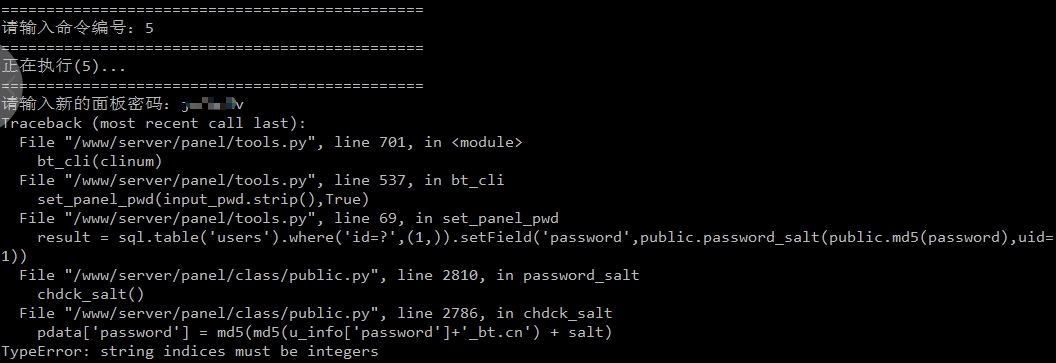Click 'Traceback (most recent call last)' line

click(x=154, y=123)
